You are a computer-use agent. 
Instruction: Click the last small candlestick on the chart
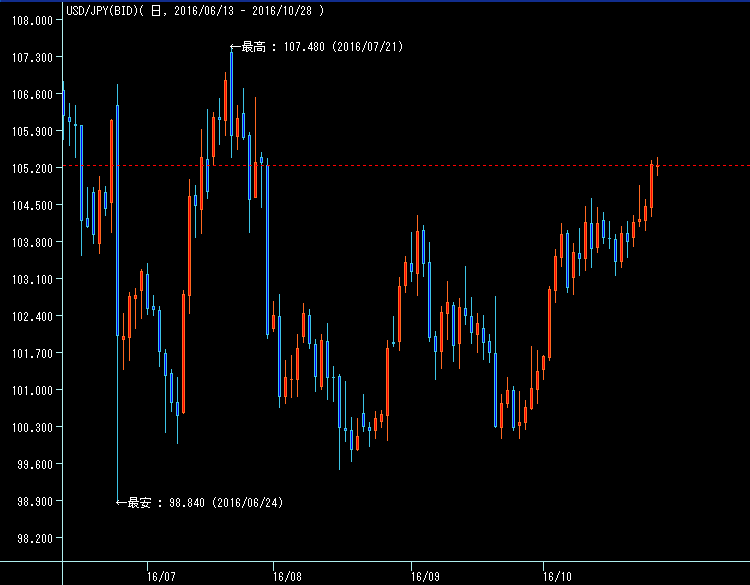pos(658,166)
